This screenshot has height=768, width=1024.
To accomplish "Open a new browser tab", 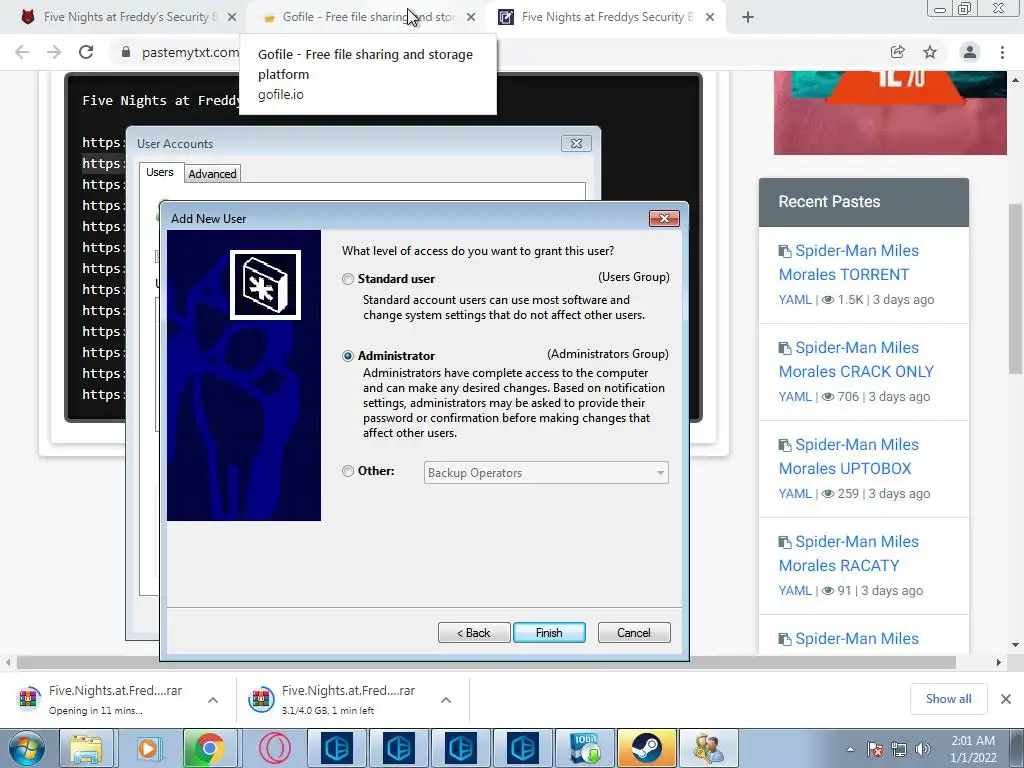I will 748,18.
